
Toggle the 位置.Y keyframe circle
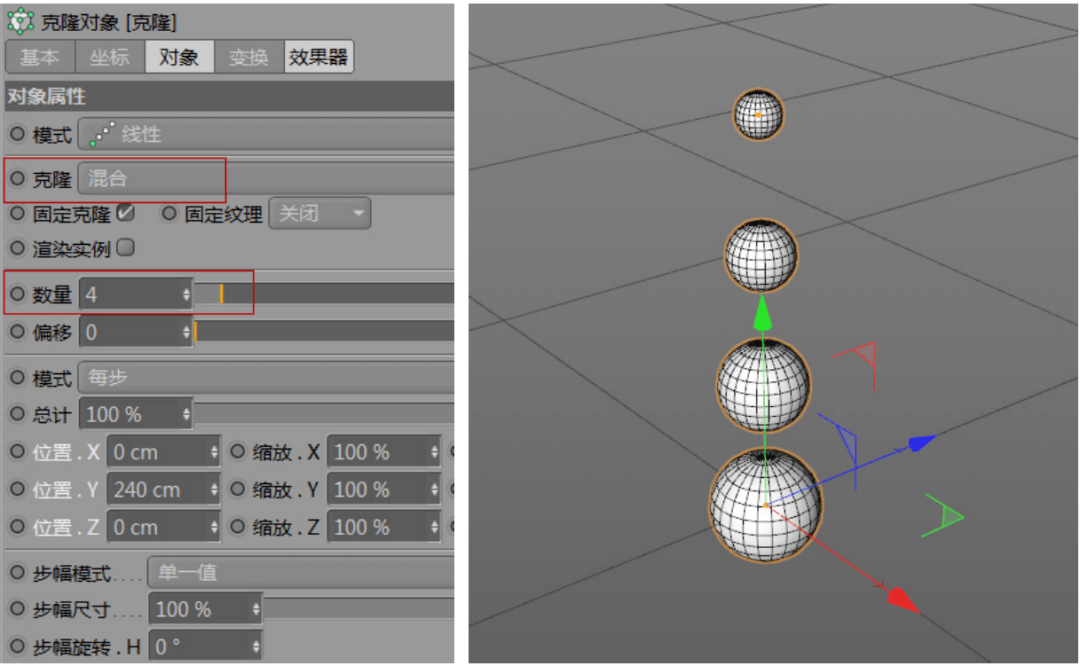[17, 490]
